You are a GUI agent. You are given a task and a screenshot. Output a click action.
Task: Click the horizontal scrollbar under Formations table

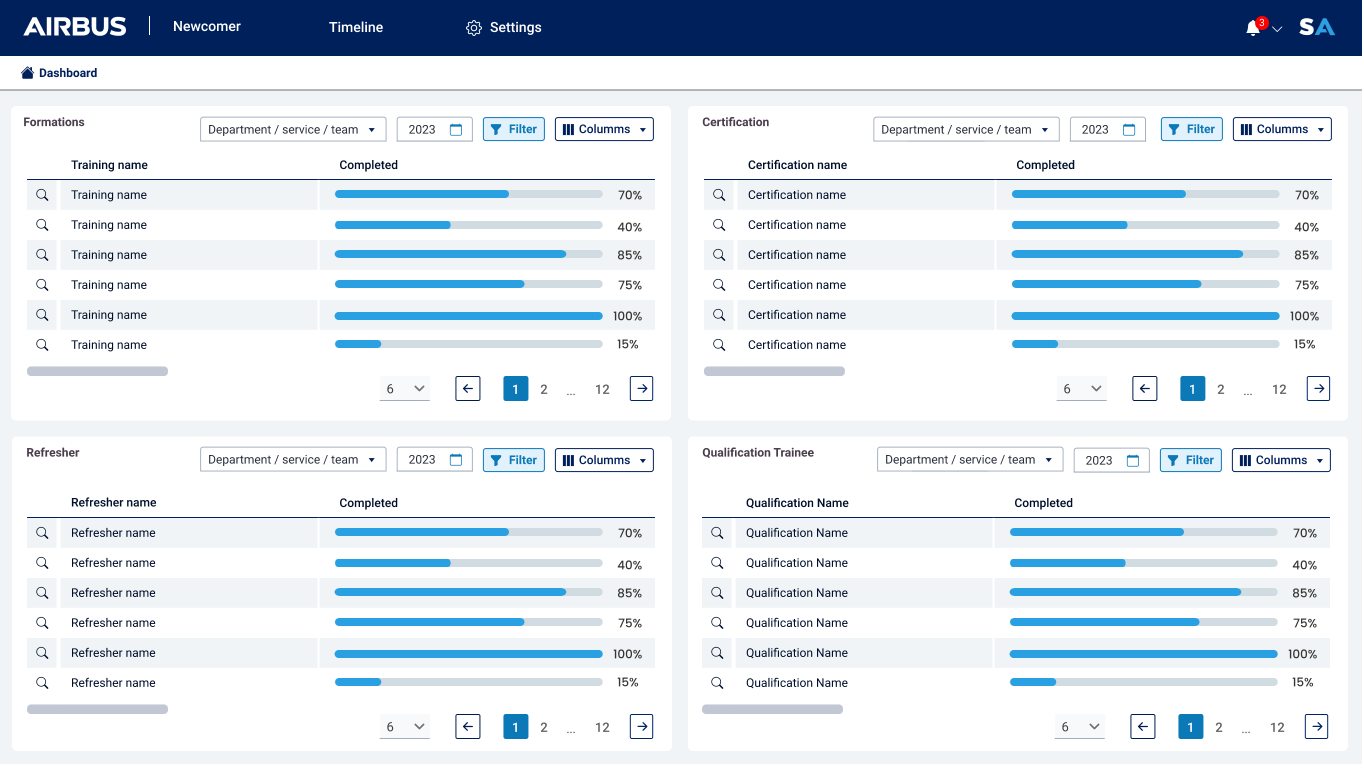pyautogui.click(x=97, y=371)
